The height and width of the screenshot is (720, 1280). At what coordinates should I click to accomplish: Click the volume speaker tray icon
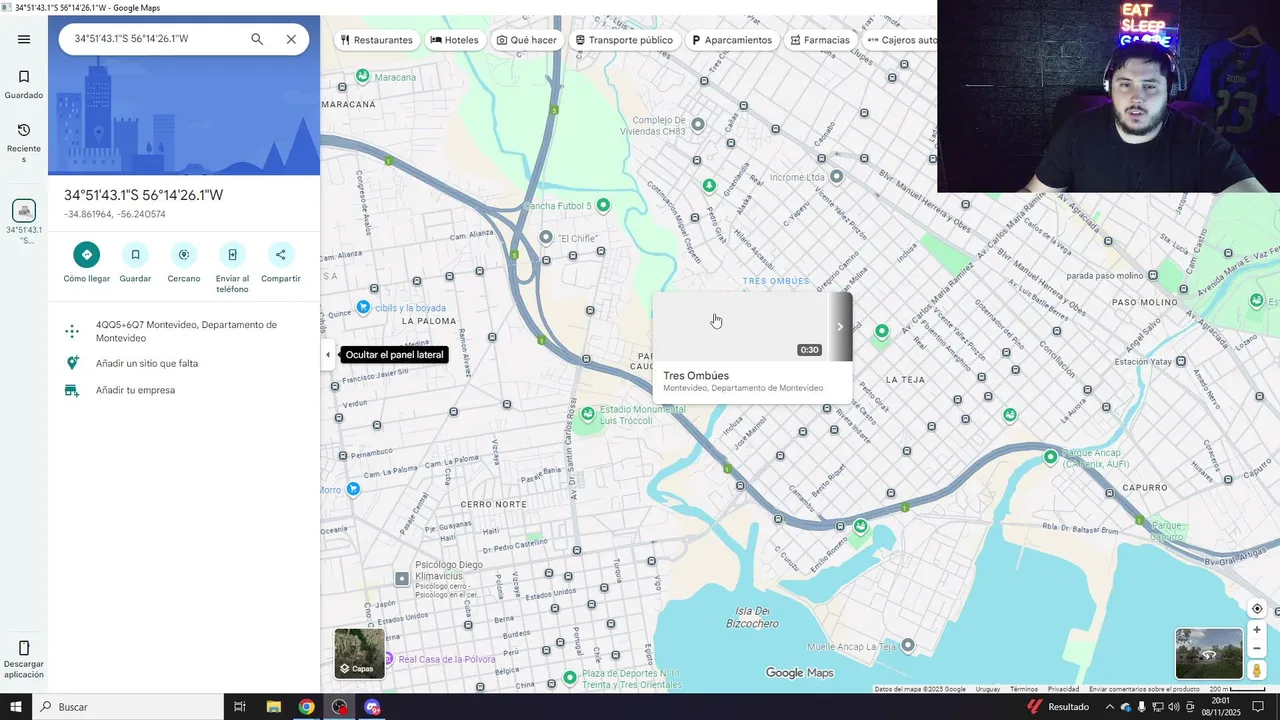pyautogui.click(x=1174, y=707)
